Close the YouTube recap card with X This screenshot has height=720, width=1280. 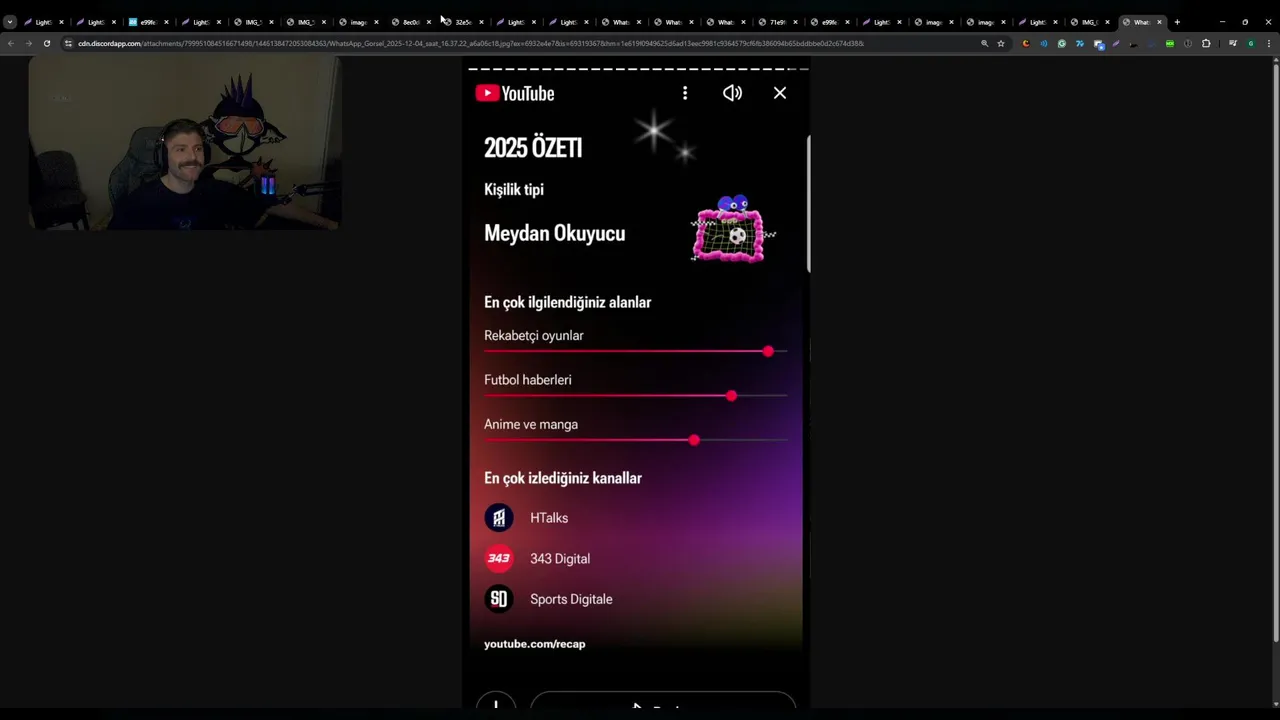(x=780, y=93)
